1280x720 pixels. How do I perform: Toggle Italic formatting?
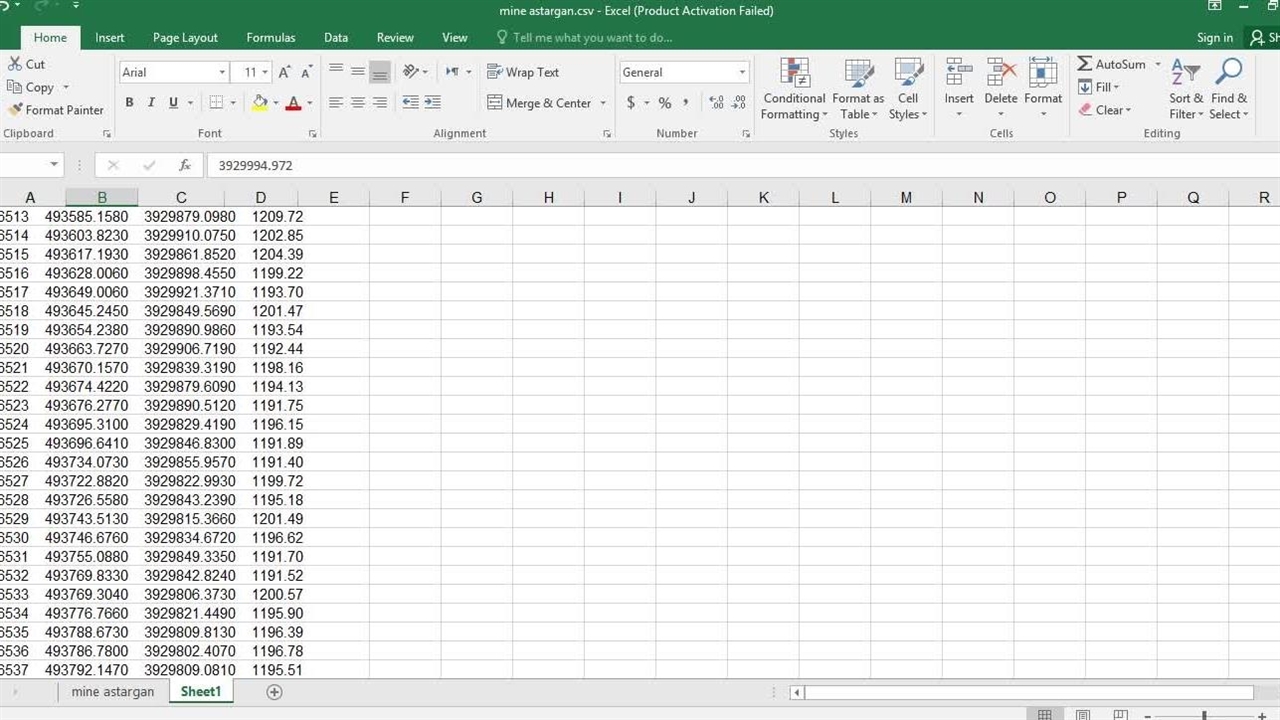pyautogui.click(x=151, y=102)
